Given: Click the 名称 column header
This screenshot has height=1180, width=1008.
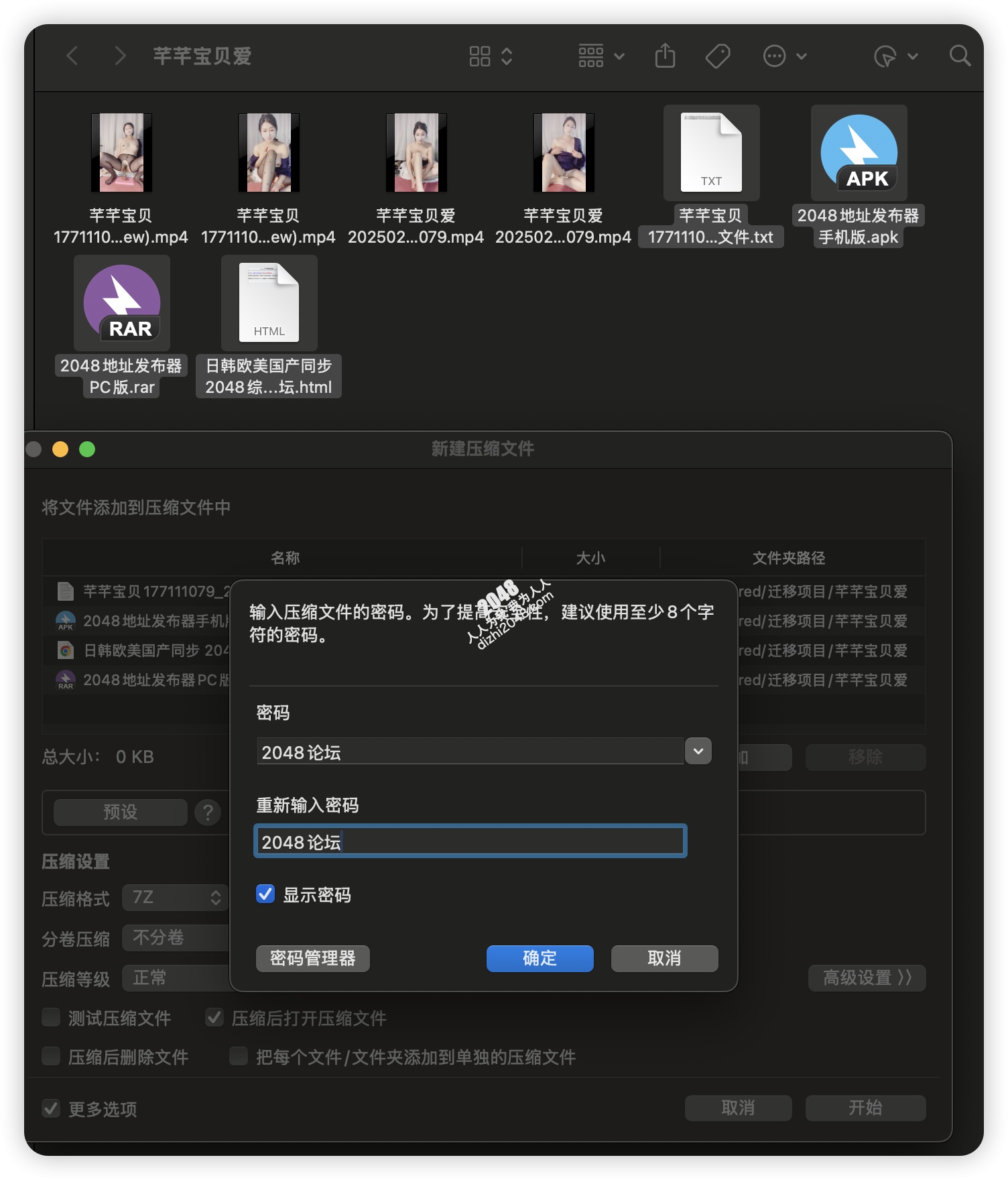Looking at the screenshot, I should tap(285, 558).
